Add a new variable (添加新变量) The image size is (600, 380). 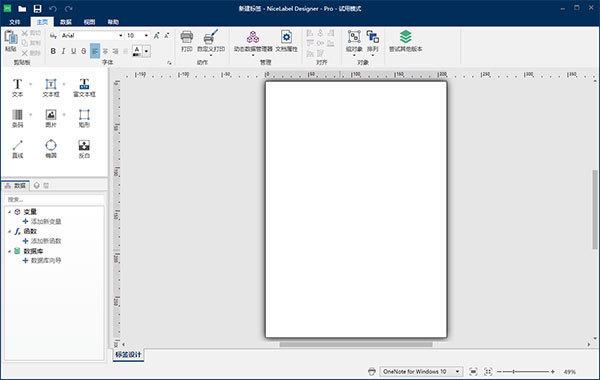tap(42, 222)
